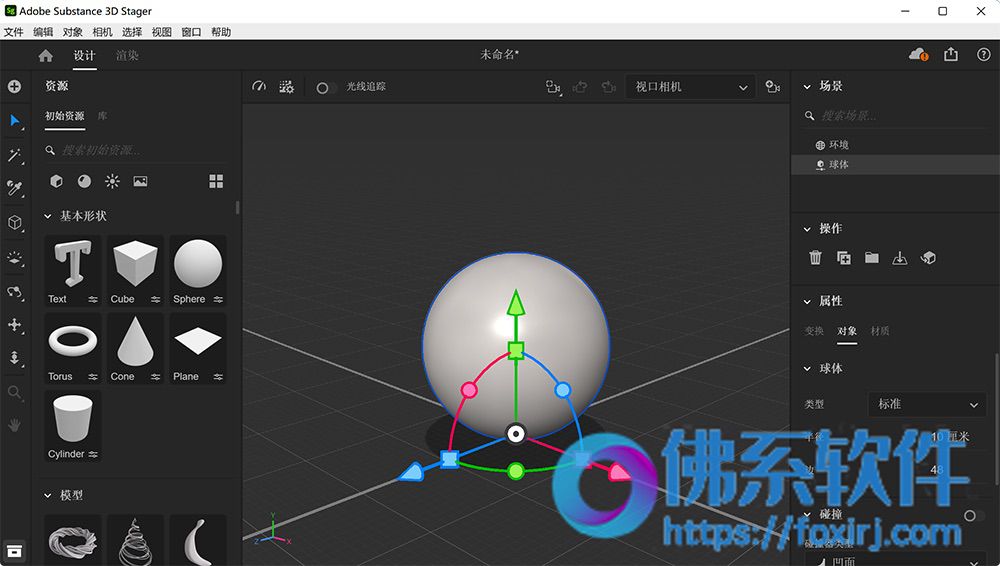
Task: Filter assets by lights sun icon
Action: pyautogui.click(x=112, y=181)
